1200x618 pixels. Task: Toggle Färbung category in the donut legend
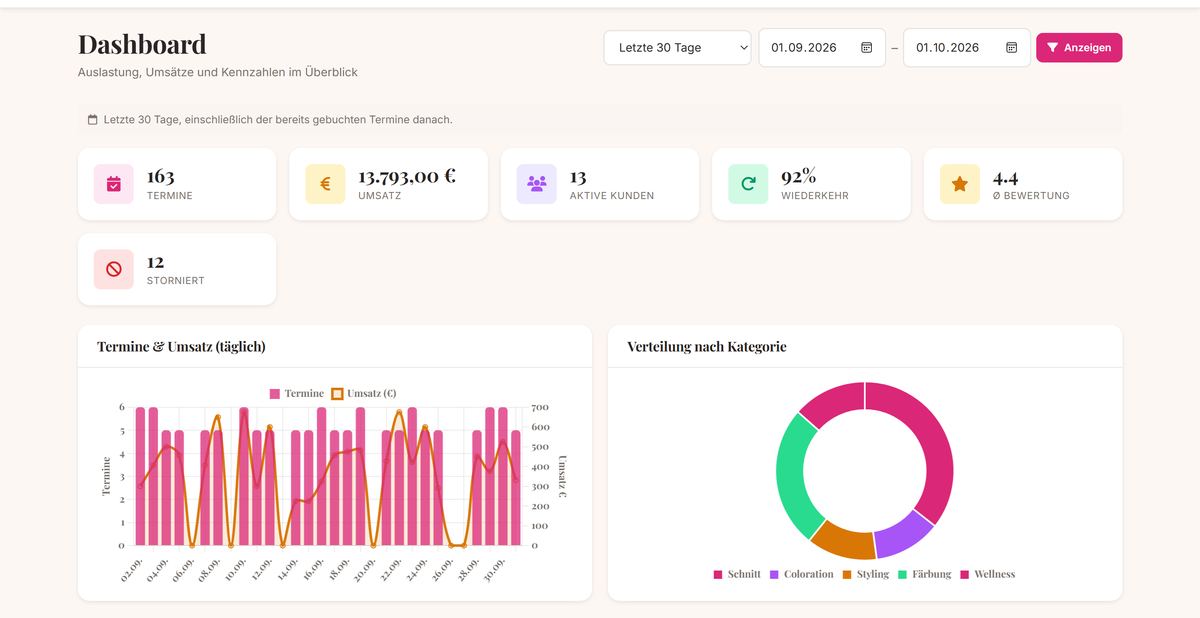pyautogui.click(x=925, y=574)
